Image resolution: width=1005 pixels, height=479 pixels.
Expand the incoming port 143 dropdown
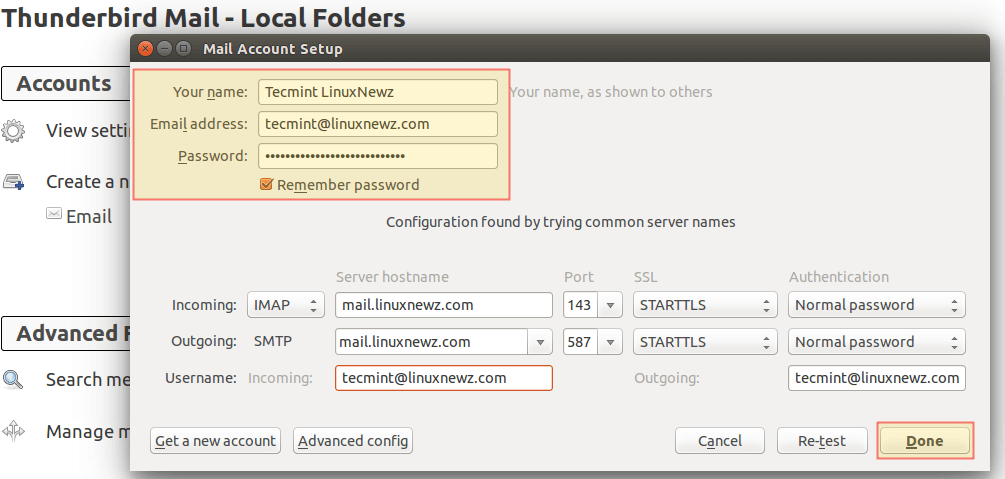610,305
